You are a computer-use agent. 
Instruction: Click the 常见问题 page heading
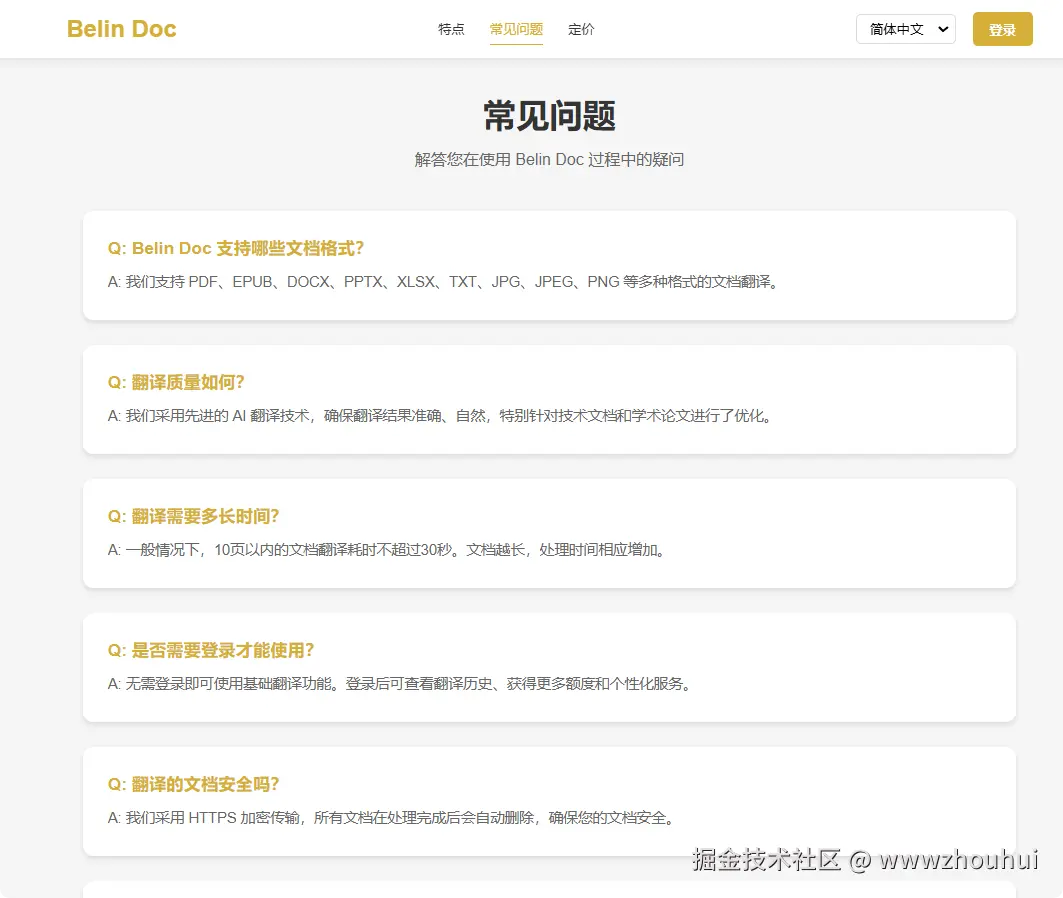point(549,116)
